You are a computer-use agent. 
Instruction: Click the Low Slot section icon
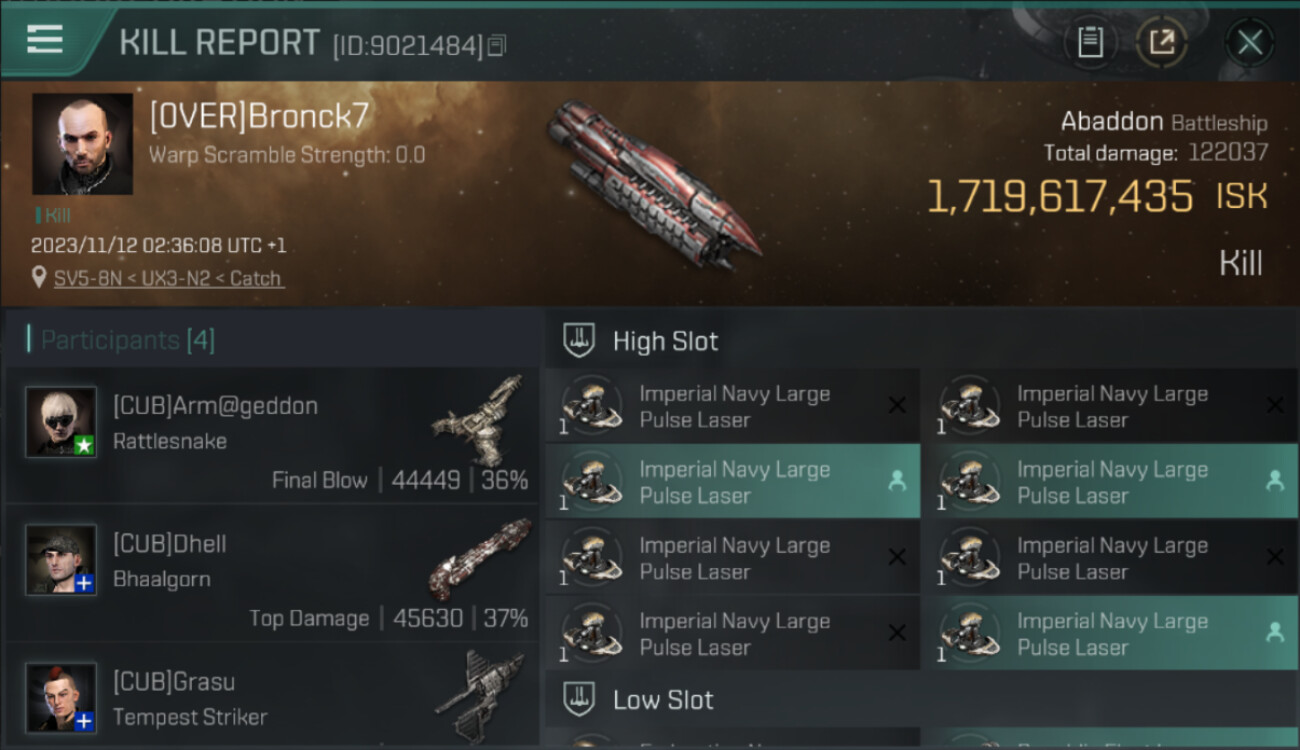point(580,699)
